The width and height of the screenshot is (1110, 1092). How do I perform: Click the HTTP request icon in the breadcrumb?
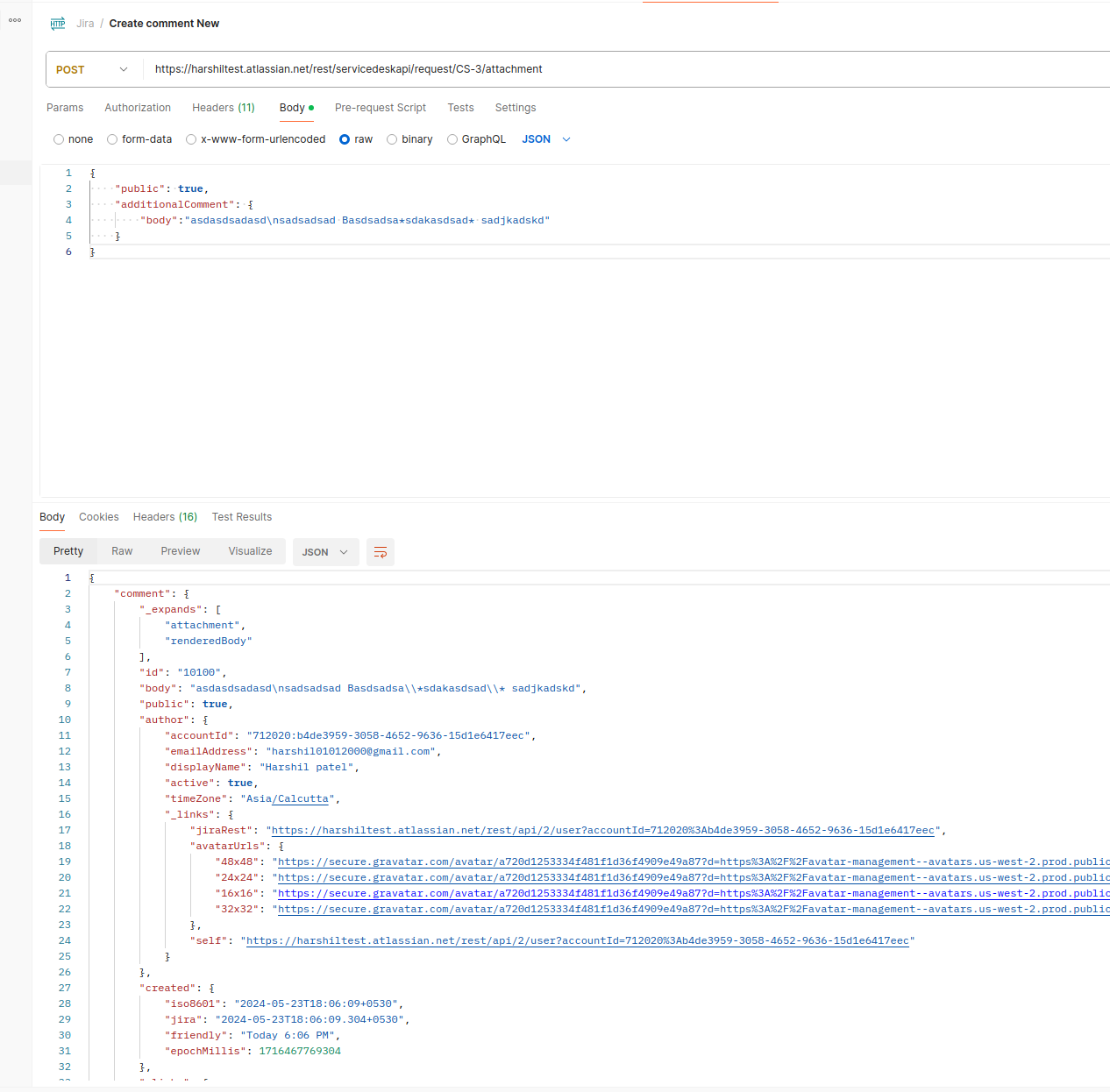click(x=58, y=24)
